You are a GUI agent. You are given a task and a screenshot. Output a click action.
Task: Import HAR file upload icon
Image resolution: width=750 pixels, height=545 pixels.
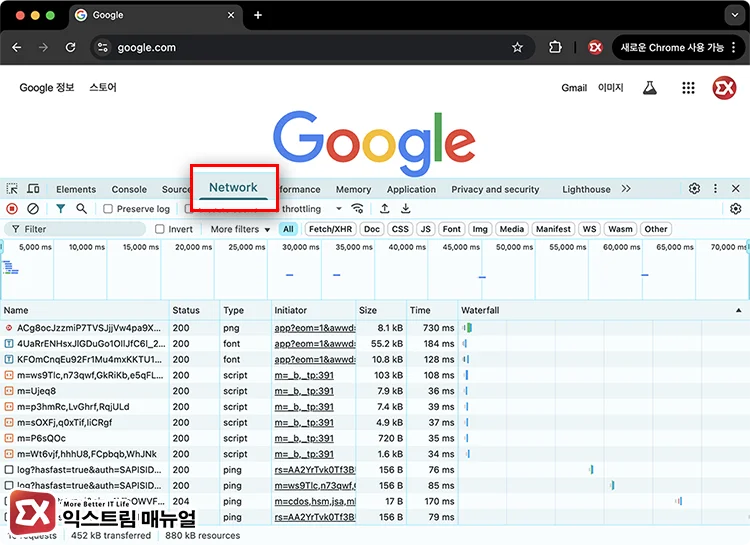coord(384,209)
